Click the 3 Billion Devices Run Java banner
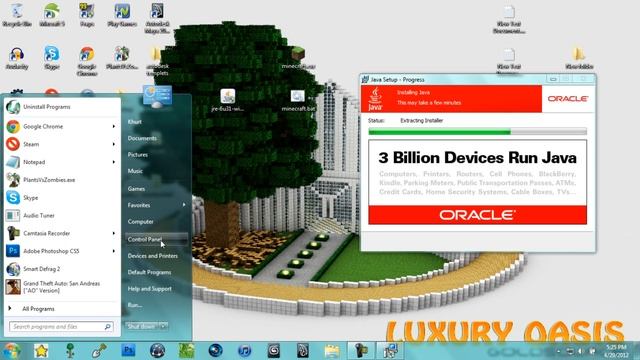The width and height of the screenshot is (640, 360). pos(478,182)
